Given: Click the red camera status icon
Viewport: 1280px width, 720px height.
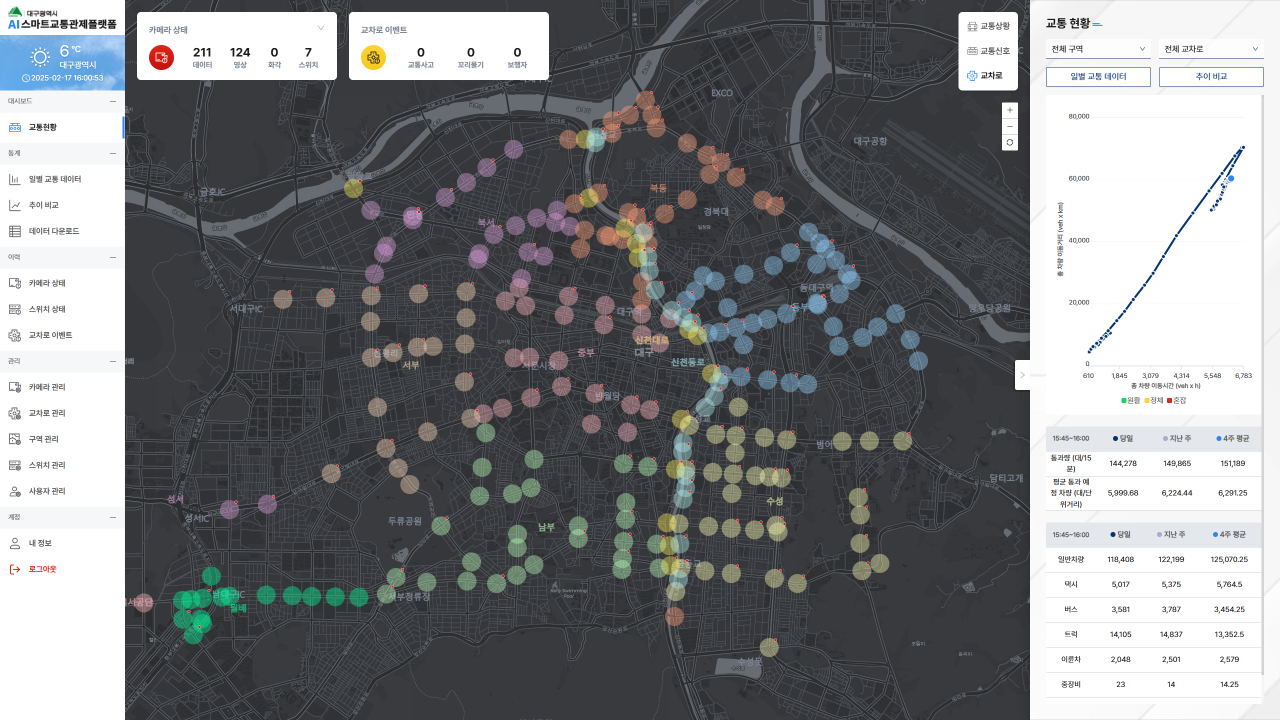Looking at the screenshot, I should click(x=161, y=58).
